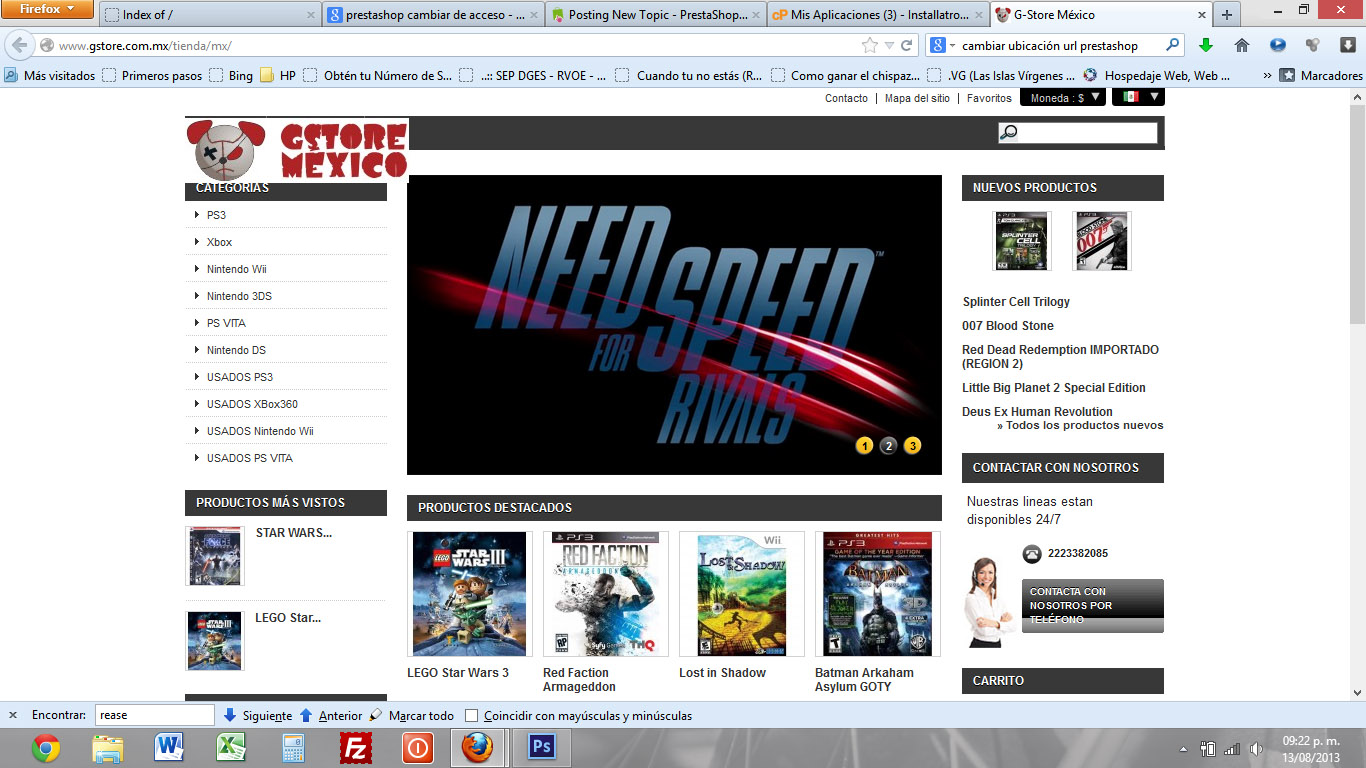Switch to the "Index of /" tab
Screen dimensions: 1366x768
tap(210, 15)
